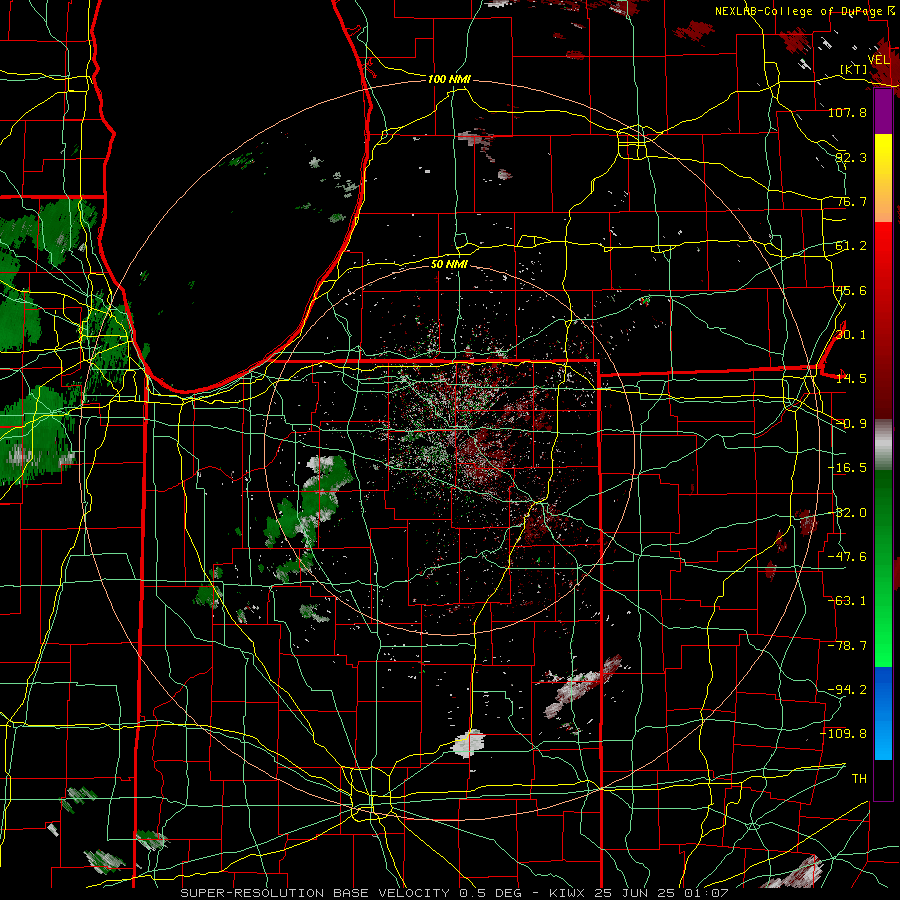Click the -63.1 scale value
This screenshot has width=900, height=900.
(x=847, y=601)
